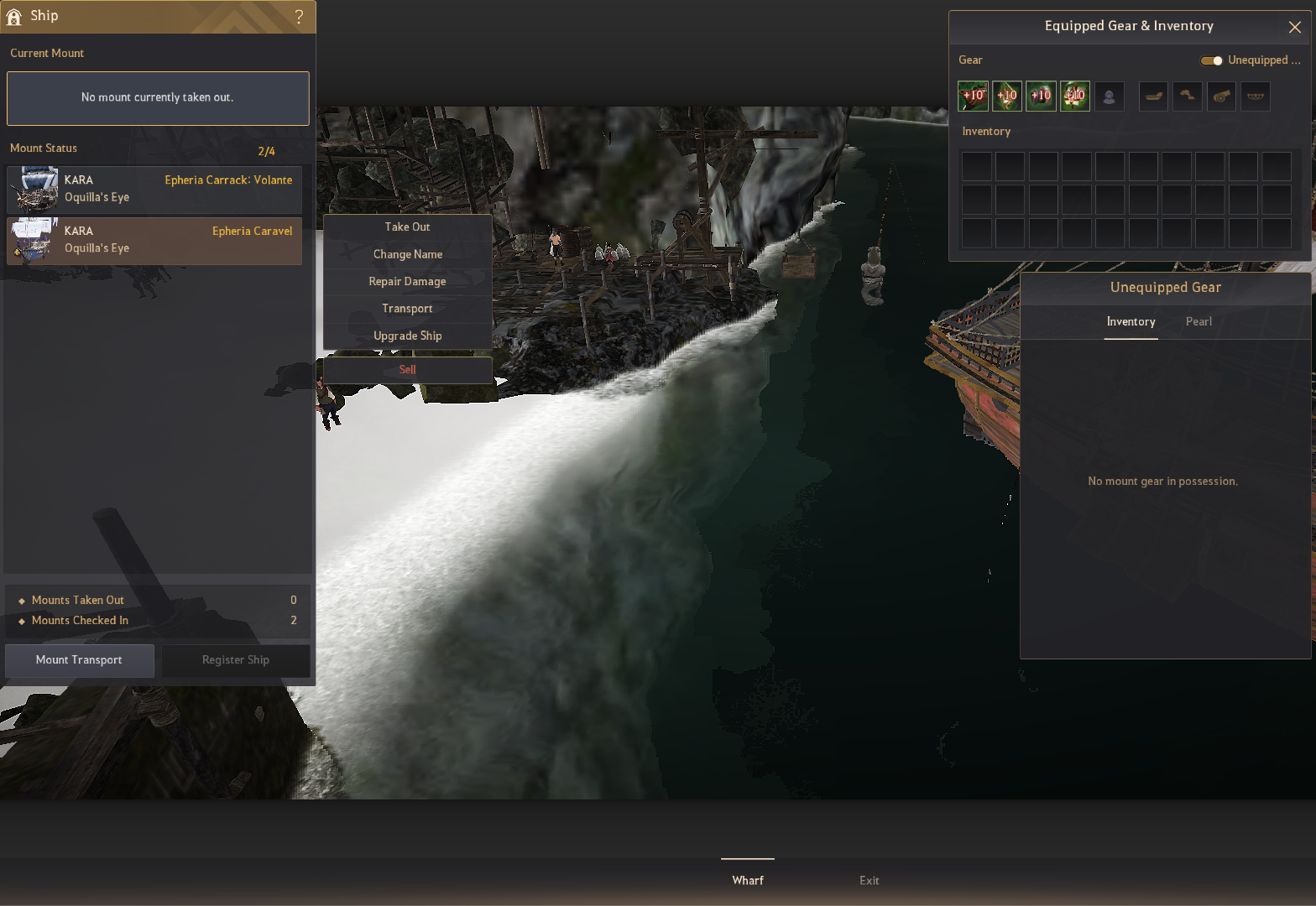Click Exit at the bottom bar
1316x906 pixels.
[x=869, y=881]
